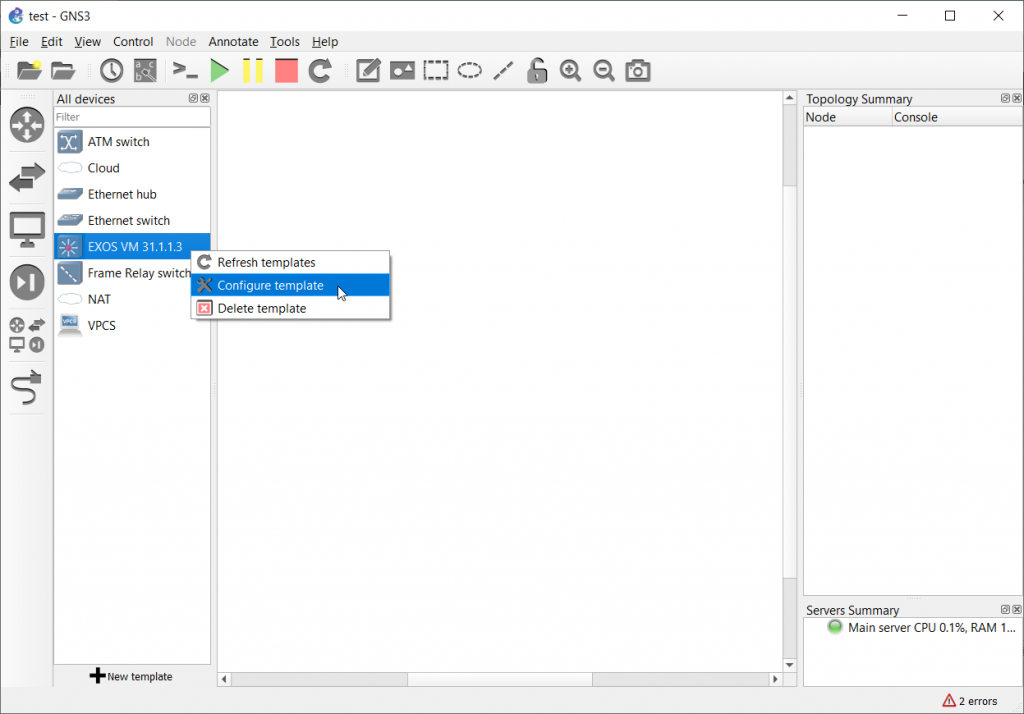1024x714 pixels.
Task: Toggle the lock/unlock items padlock icon
Action: point(537,70)
